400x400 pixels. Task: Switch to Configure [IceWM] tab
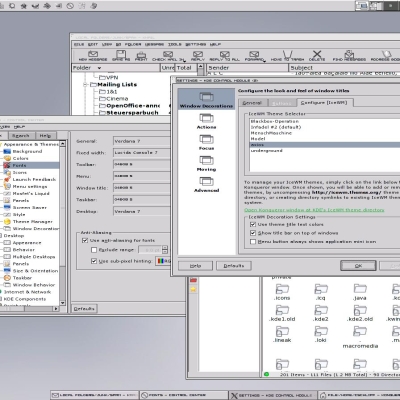[x=324, y=103]
